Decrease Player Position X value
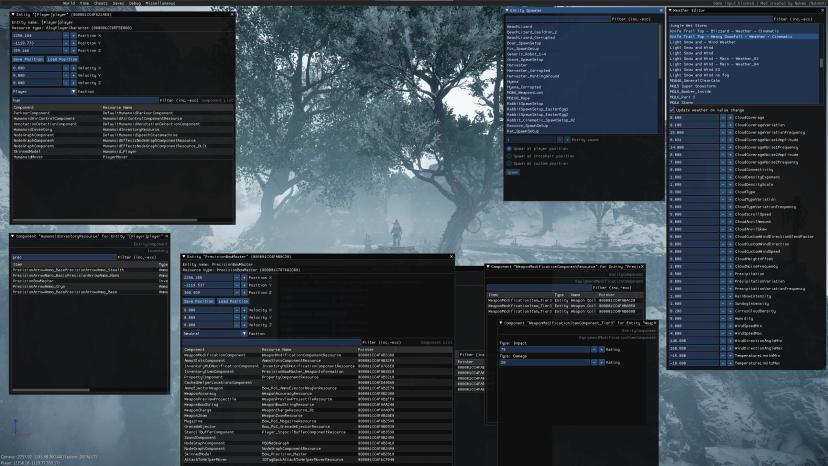This screenshot has width=828, height=466. (66, 35)
